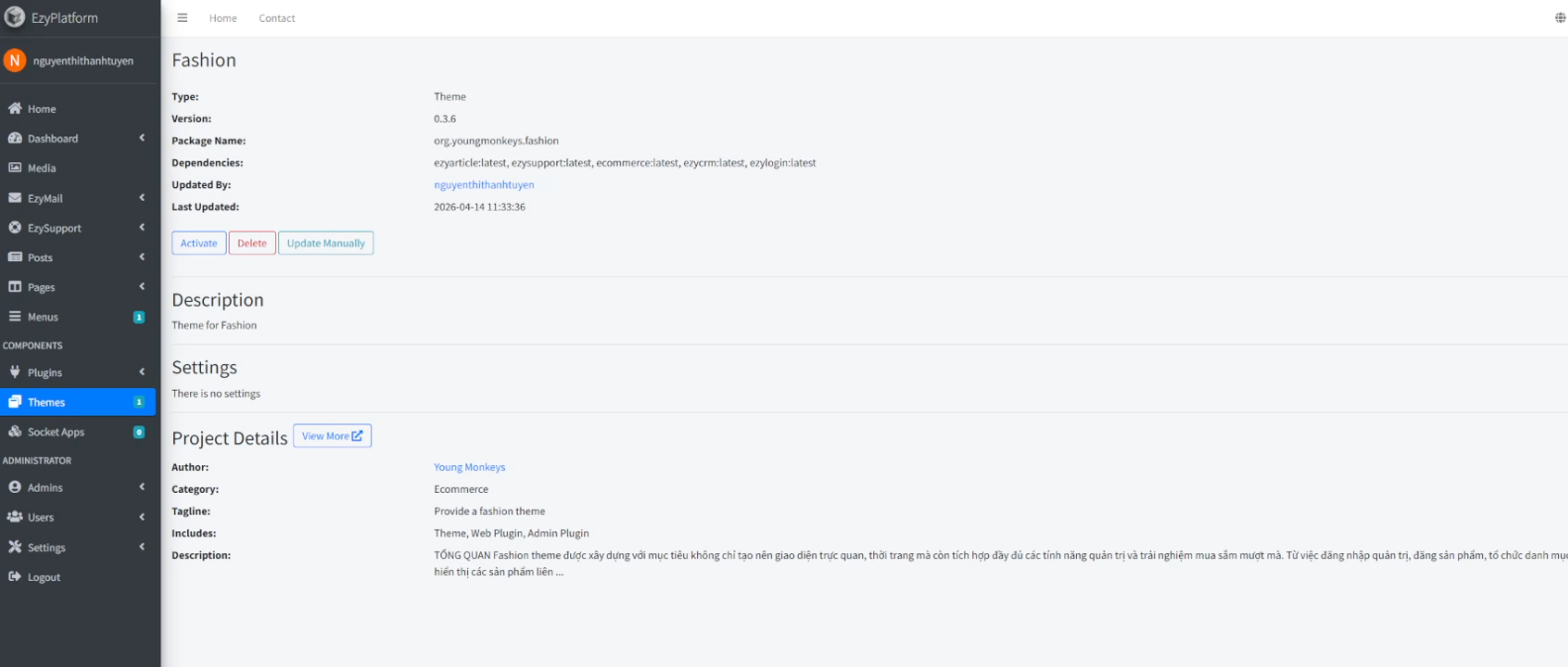Screen dimensions: 1568x667
Task: Click the hamburger sidebar toggle icon
Action: coord(182,18)
